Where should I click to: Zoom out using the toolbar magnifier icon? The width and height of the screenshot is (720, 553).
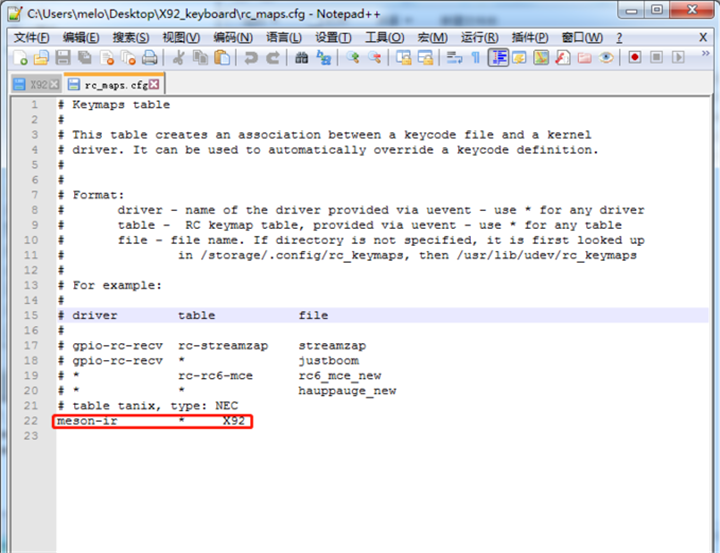[x=374, y=58]
